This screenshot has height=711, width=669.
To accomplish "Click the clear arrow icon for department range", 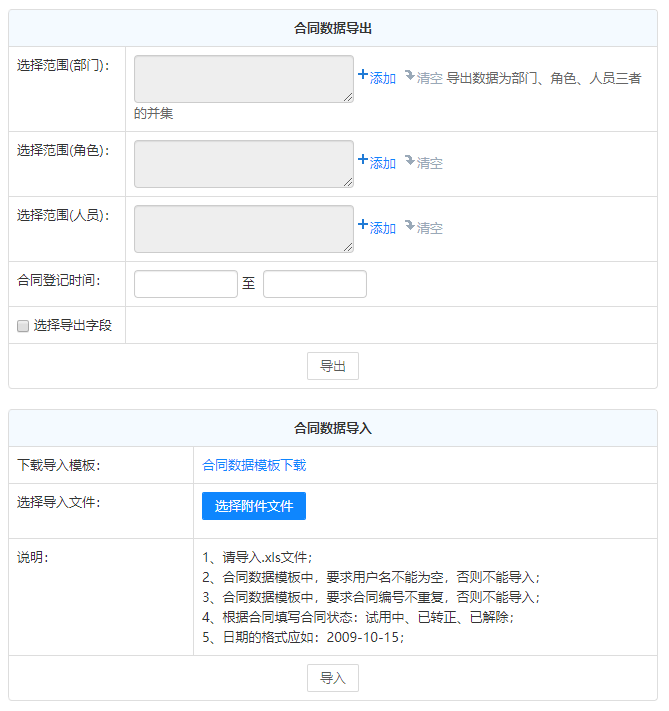I will [409, 76].
